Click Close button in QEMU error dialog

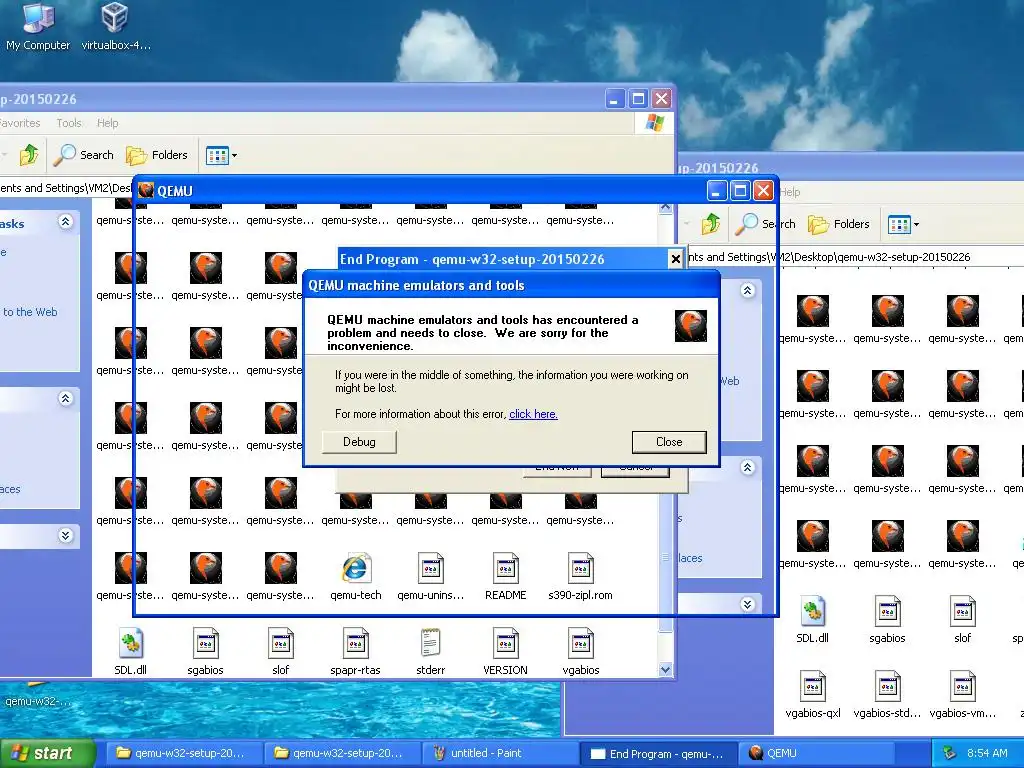click(669, 442)
